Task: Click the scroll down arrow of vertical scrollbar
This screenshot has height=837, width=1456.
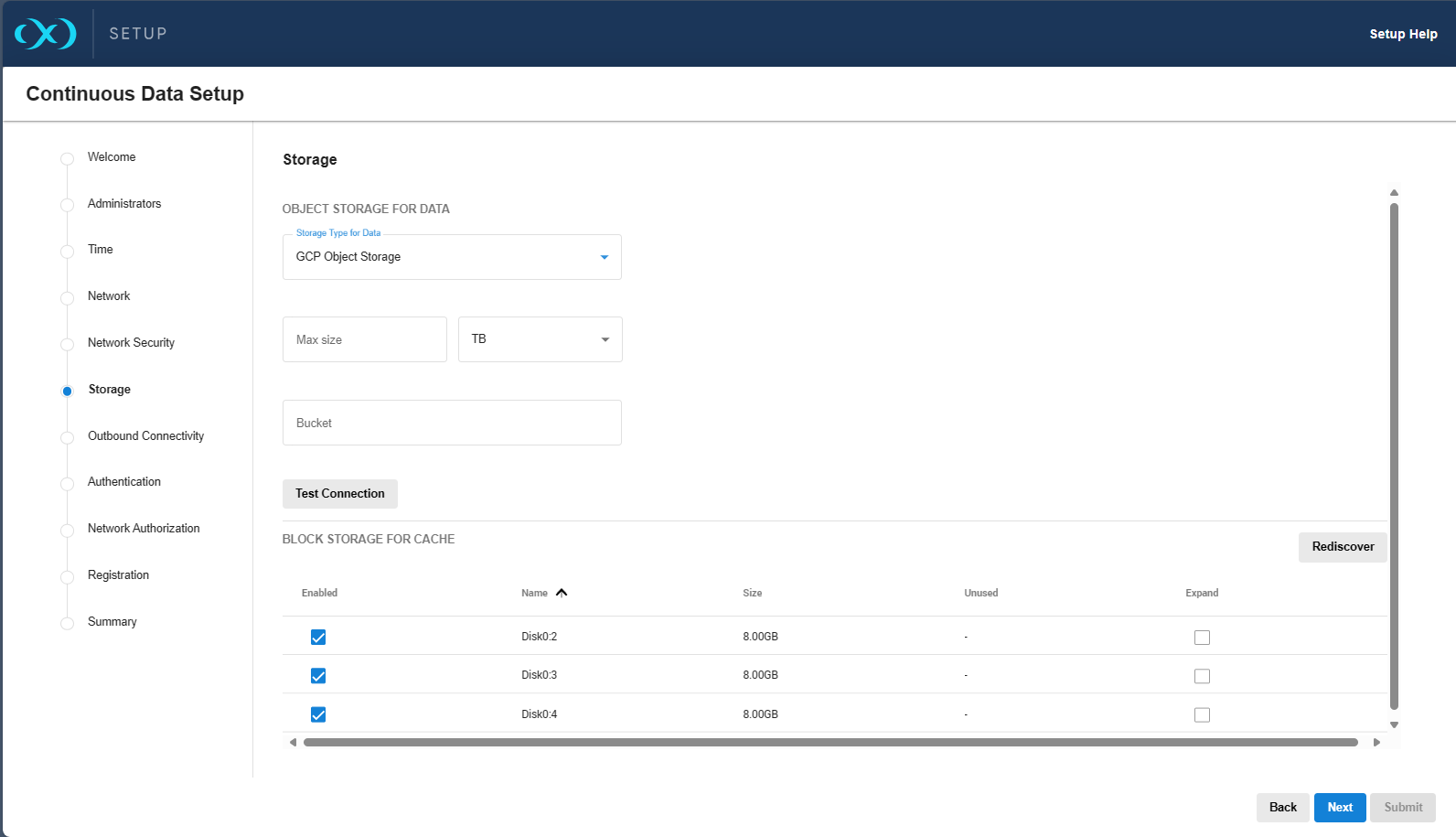Action: [x=1394, y=724]
